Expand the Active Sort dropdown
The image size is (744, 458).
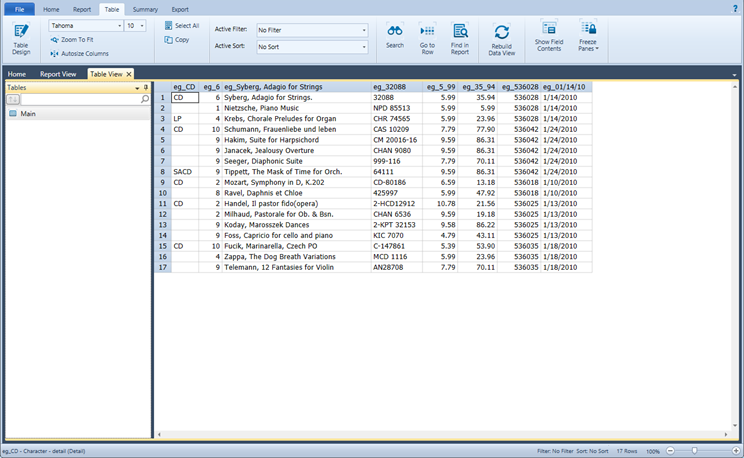click(363, 47)
